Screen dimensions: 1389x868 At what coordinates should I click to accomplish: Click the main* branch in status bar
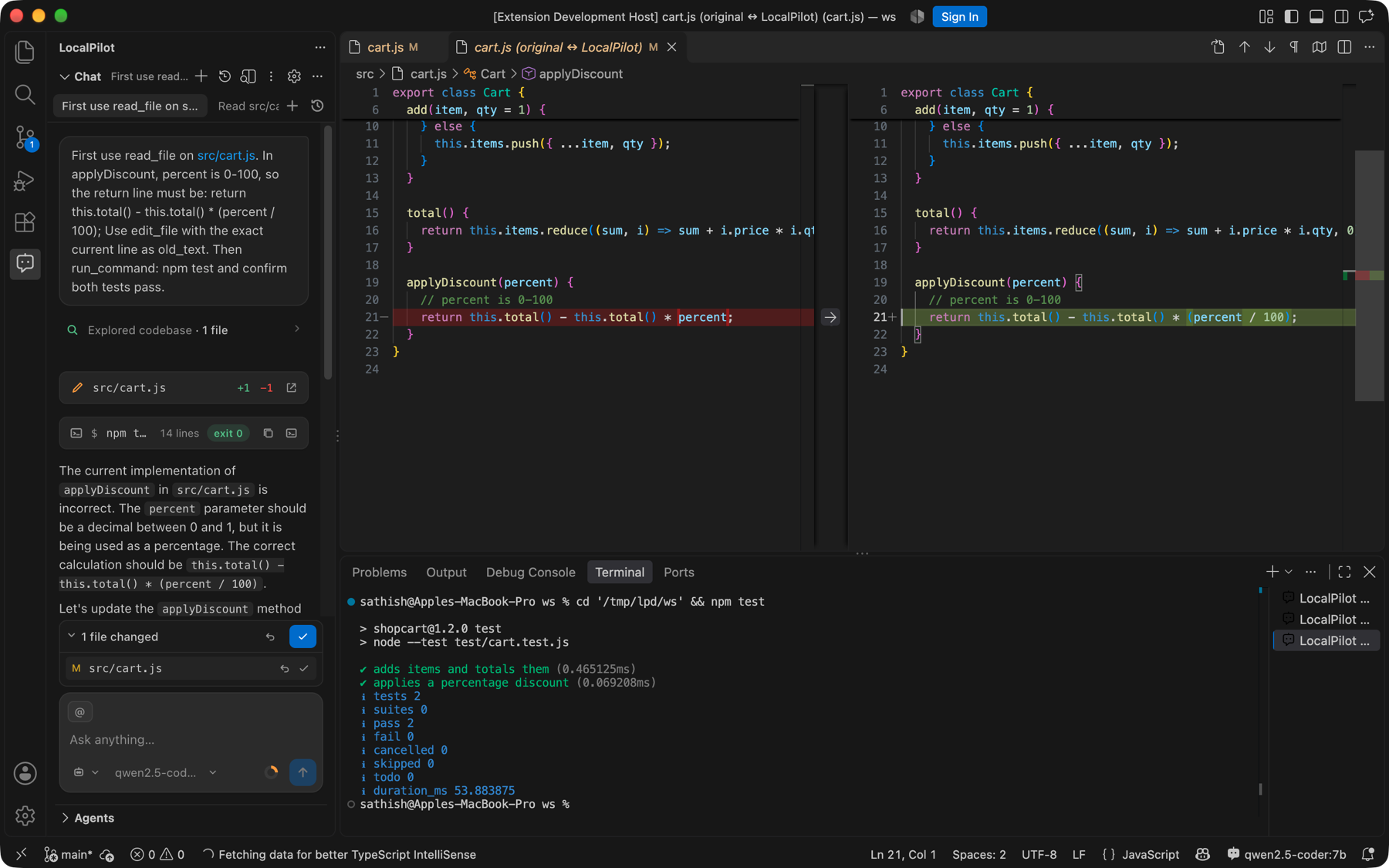[69, 854]
